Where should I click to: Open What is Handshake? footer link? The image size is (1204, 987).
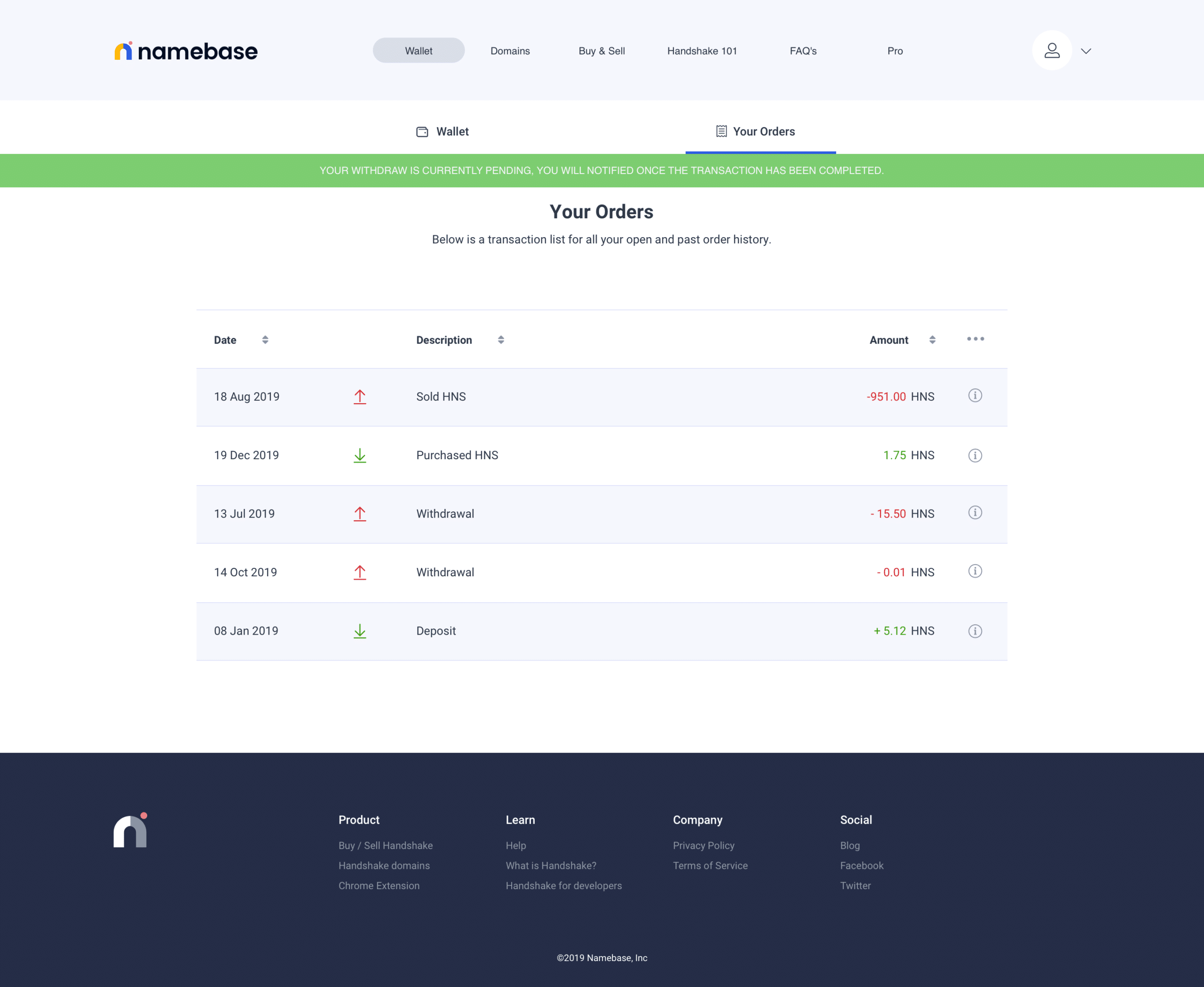click(x=551, y=865)
